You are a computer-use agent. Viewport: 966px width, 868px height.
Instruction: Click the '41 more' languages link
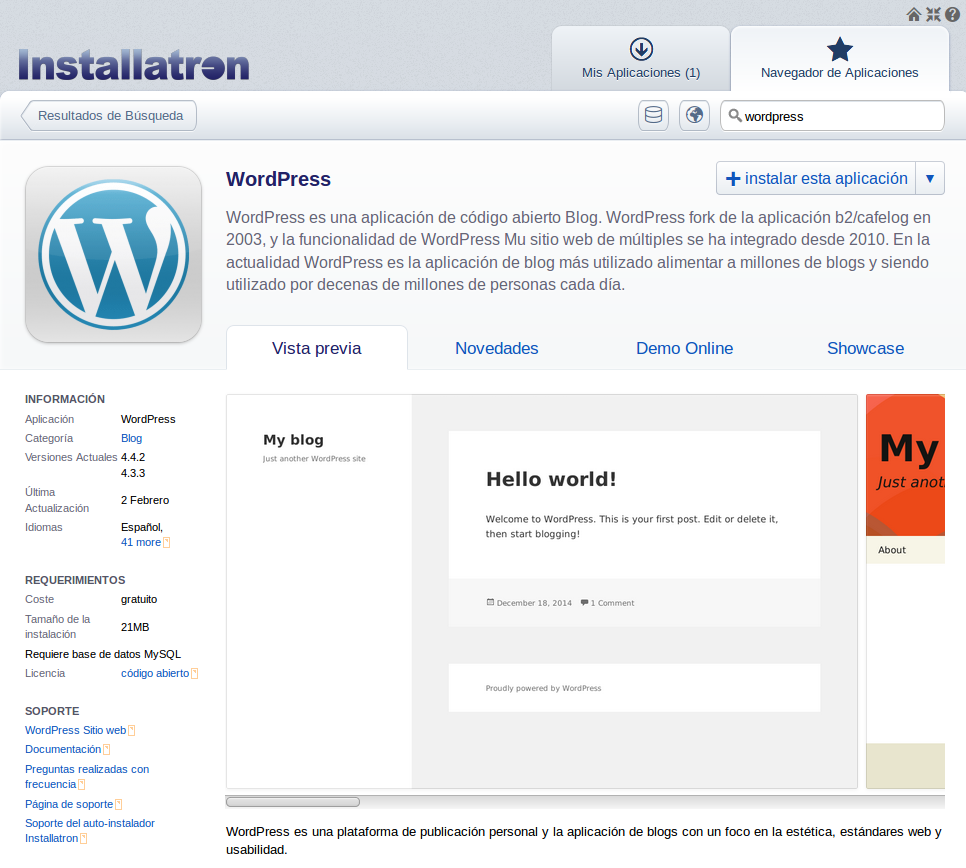pyautogui.click(x=140, y=542)
